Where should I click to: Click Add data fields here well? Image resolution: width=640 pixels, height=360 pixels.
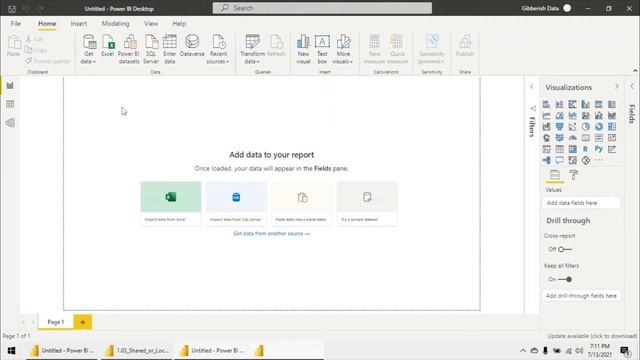coord(581,203)
